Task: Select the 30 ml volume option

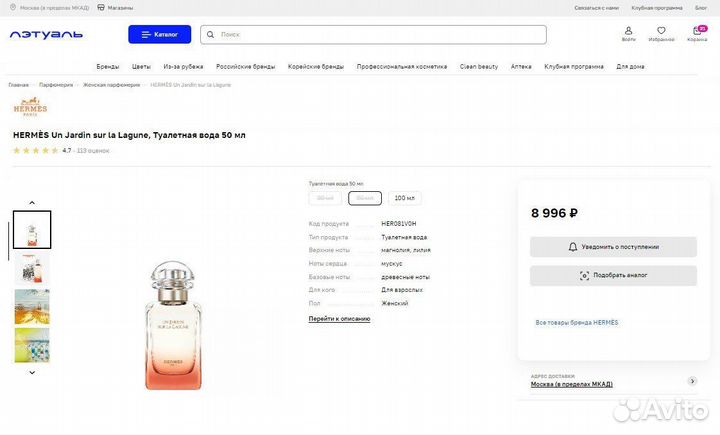Action: click(x=326, y=198)
